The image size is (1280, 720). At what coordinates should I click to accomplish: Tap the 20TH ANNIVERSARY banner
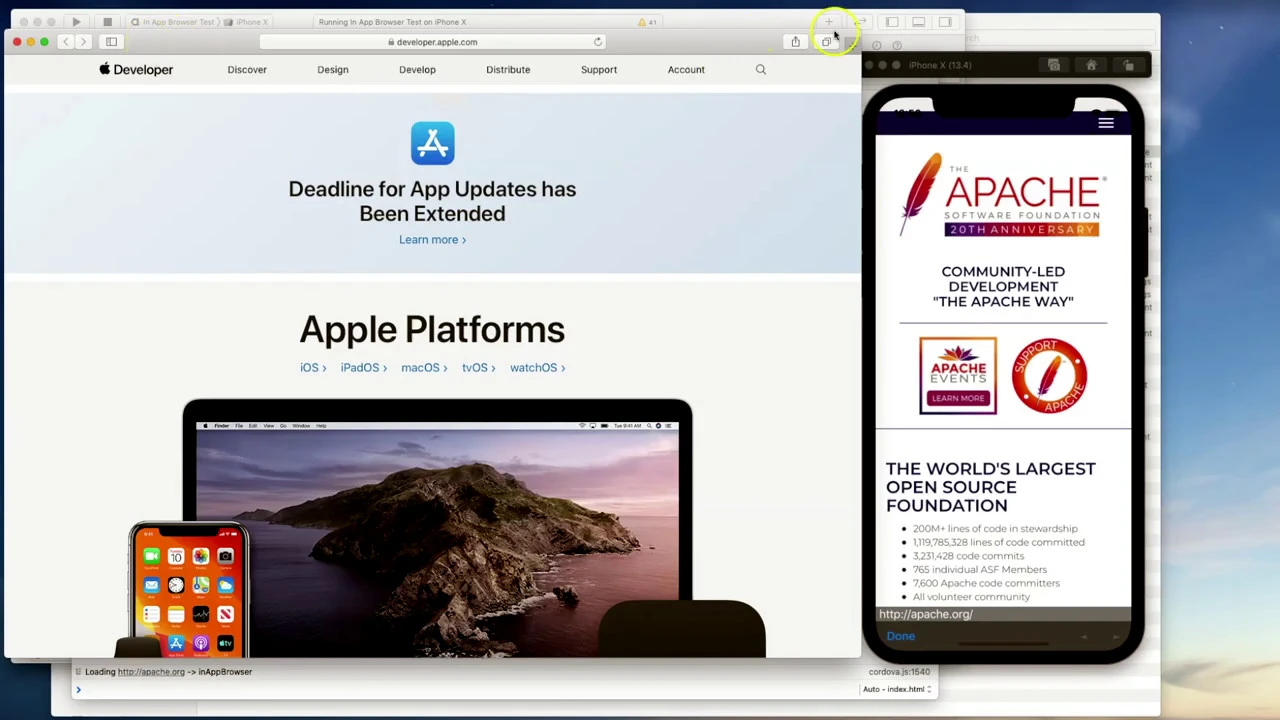(1021, 230)
